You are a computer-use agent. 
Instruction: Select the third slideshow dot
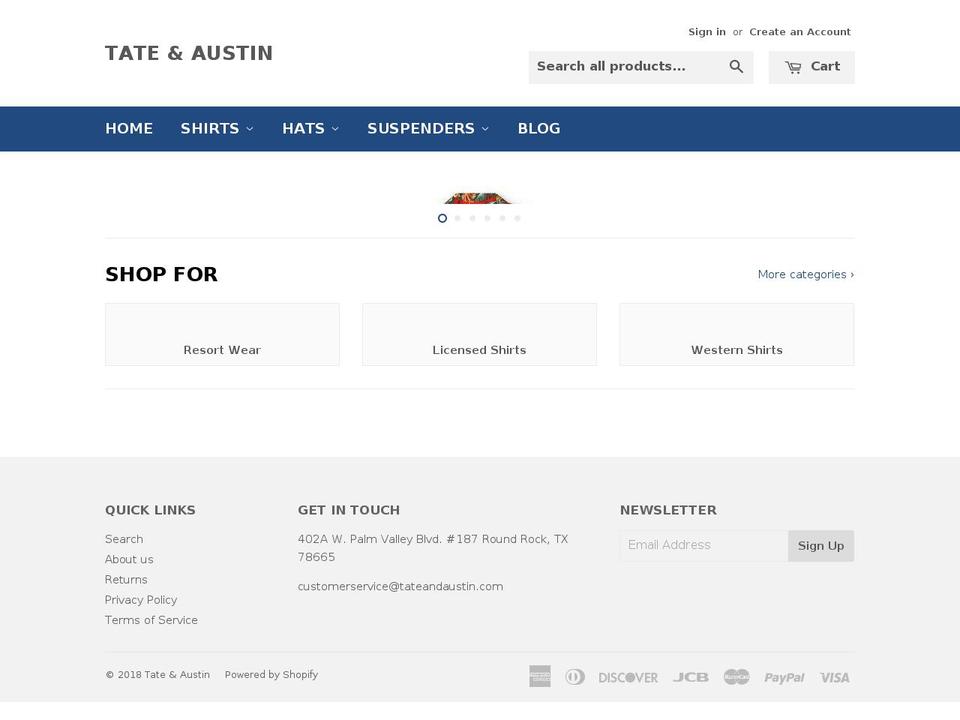[x=472, y=218]
